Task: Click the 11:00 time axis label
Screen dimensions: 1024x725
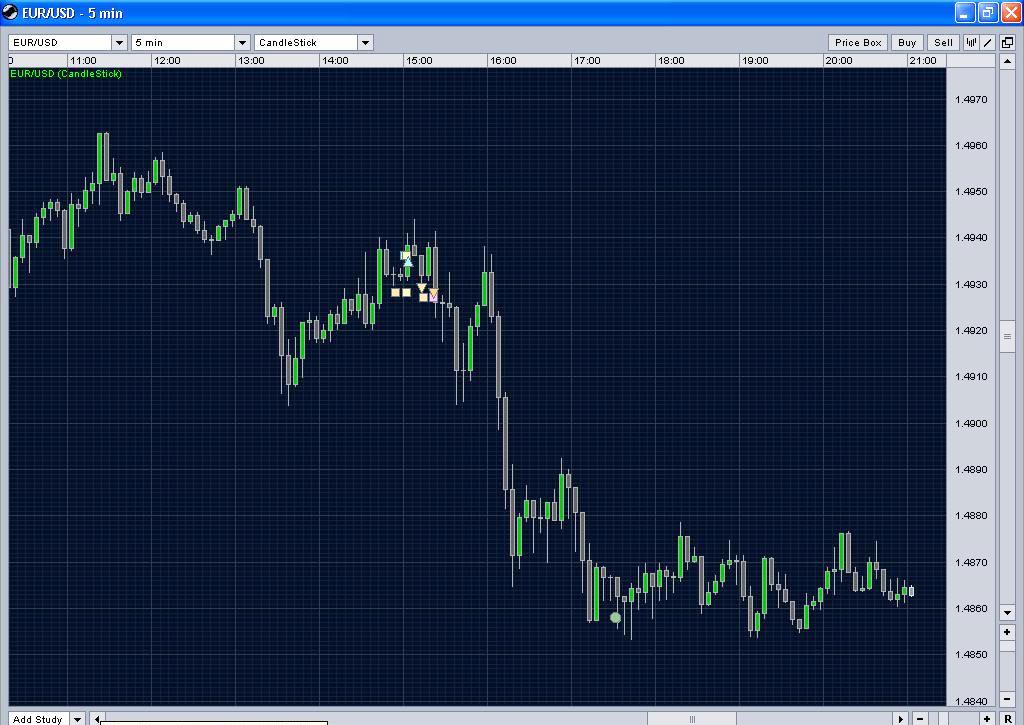Action: [83, 61]
